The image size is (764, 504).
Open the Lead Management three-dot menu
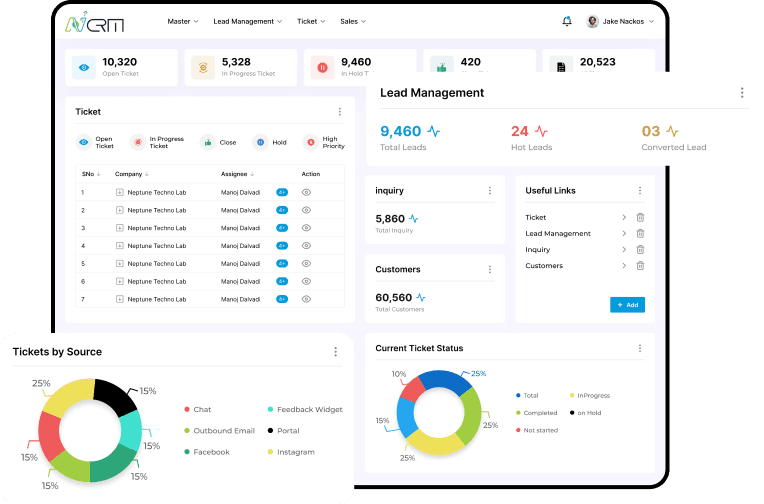coord(741,93)
